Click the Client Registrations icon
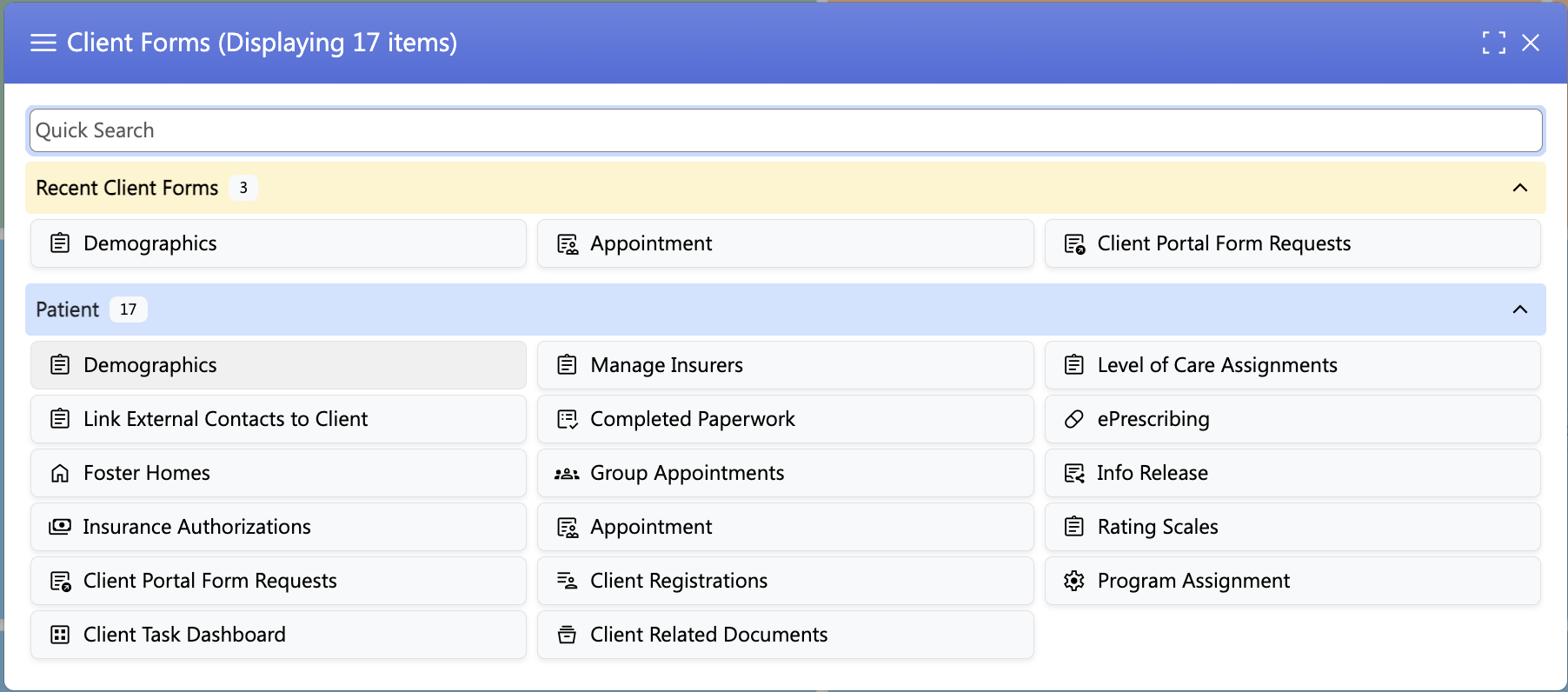Screen dimensions: 1568x692 pos(567,581)
